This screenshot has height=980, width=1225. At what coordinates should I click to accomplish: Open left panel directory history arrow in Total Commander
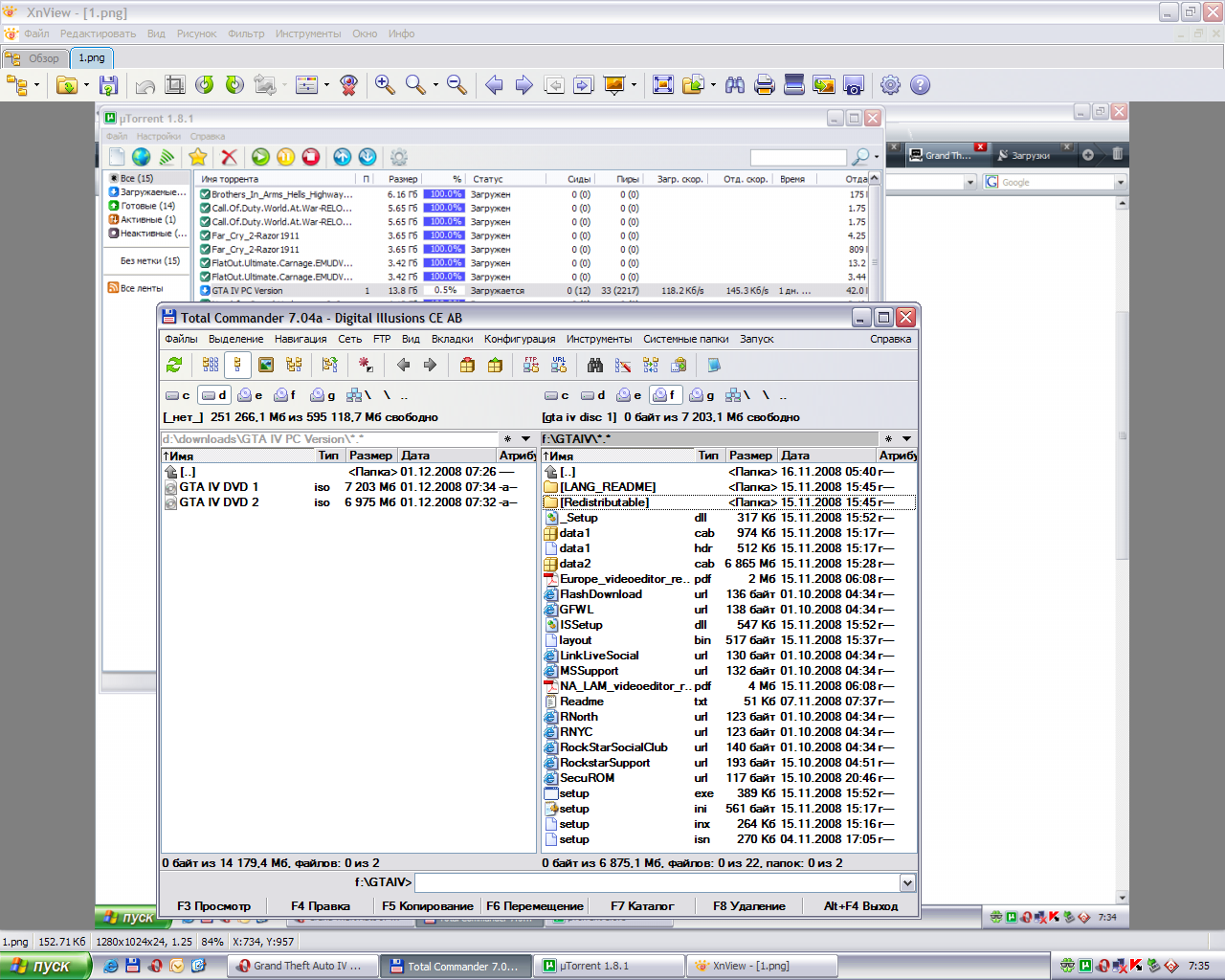tap(525, 439)
